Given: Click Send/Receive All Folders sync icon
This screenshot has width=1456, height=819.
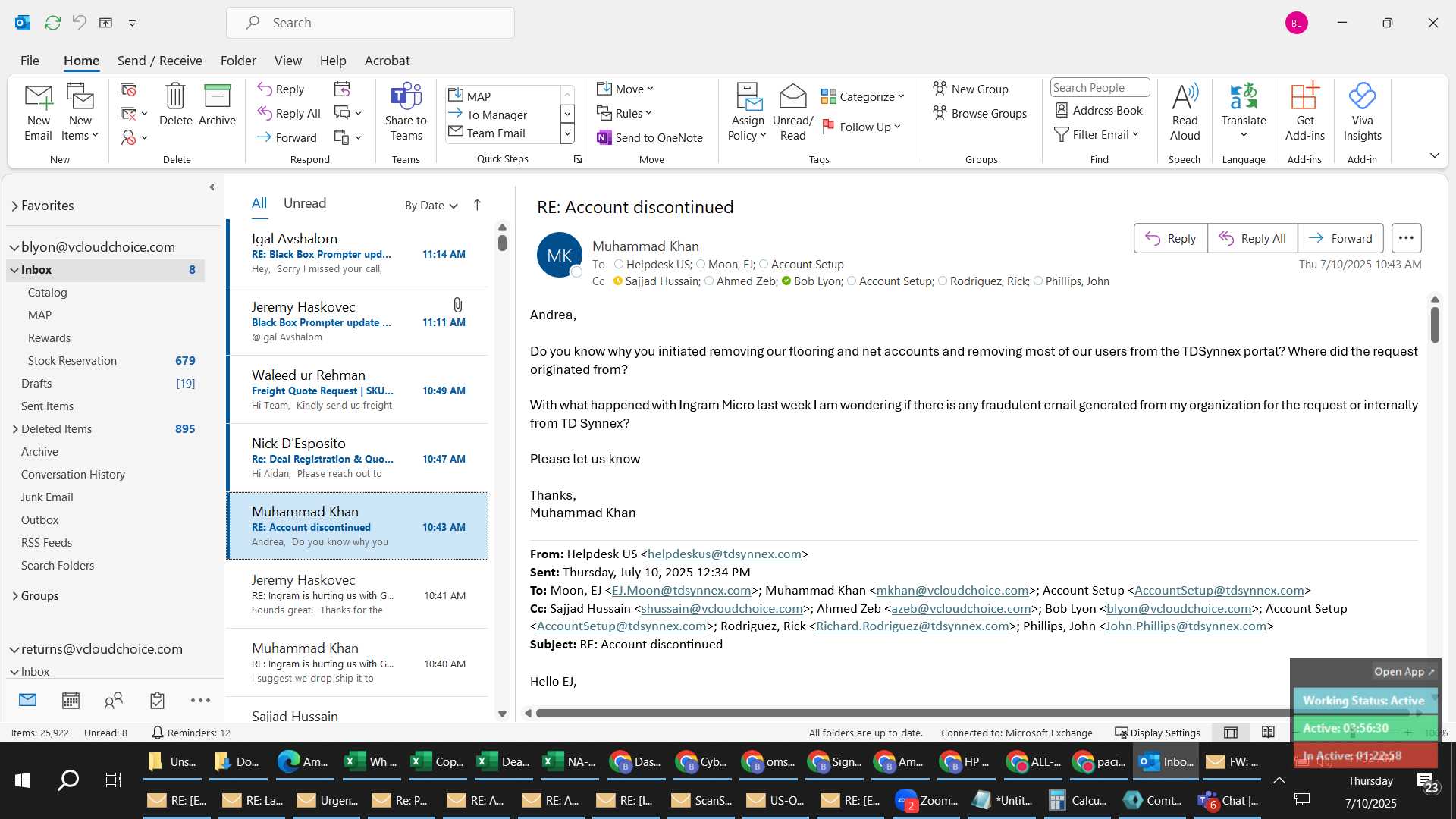Looking at the screenshot, I should click(x=52, y=23).
